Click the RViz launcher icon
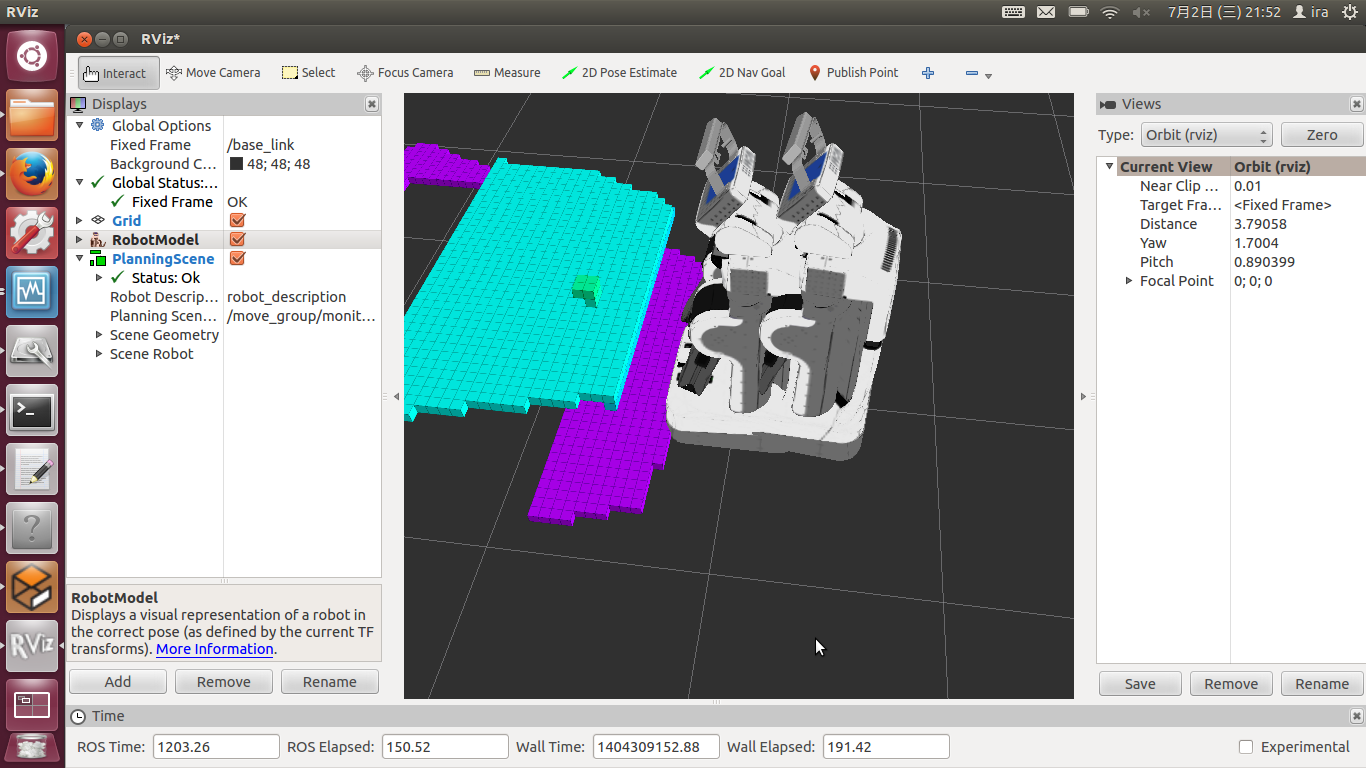The width and height of the screenshot is (1366, 768). coord(32,646)
